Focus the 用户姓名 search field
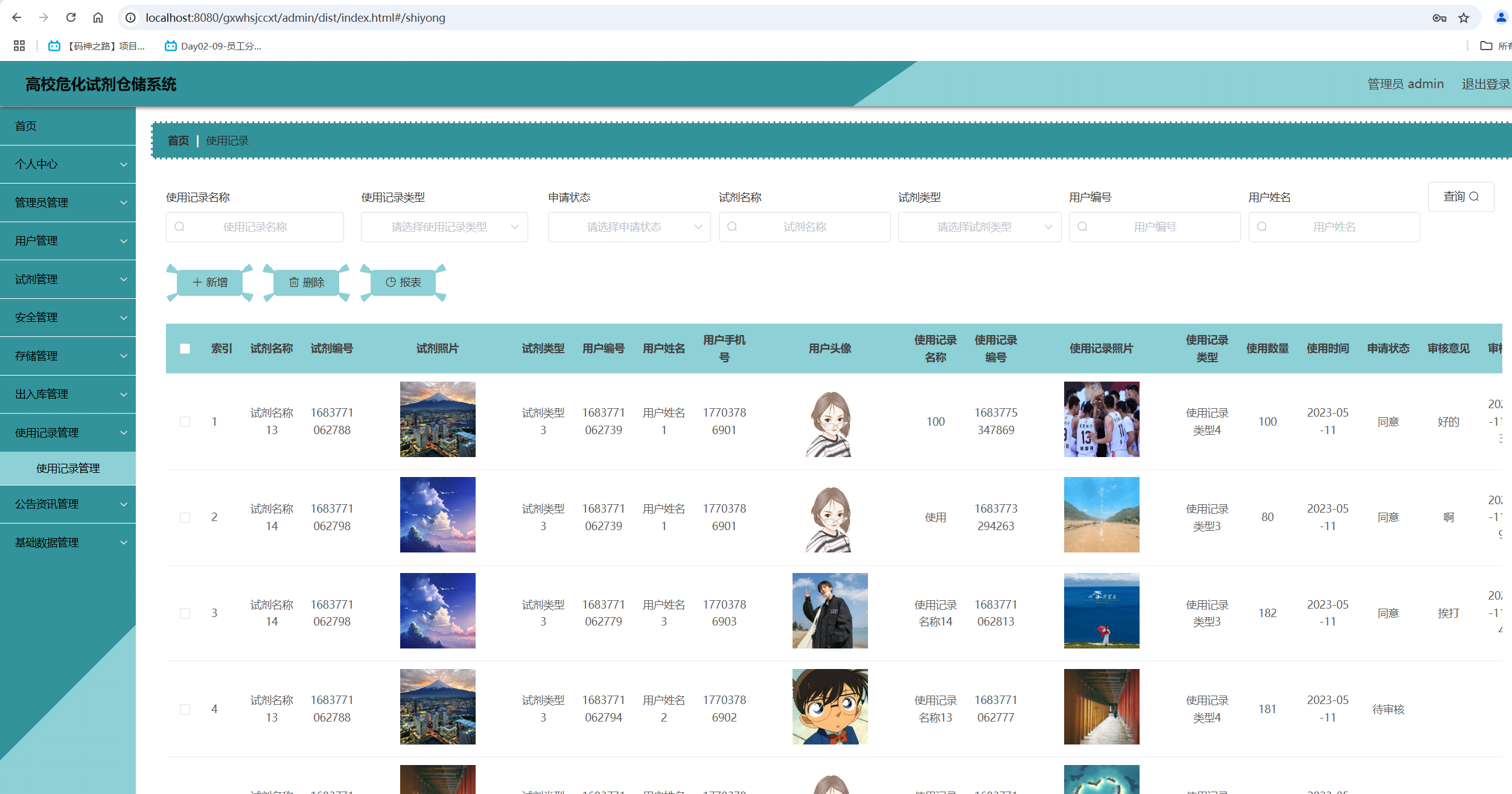This screenshot has width=1512, height=794. pyautogui.click(x=1334, y=227)
